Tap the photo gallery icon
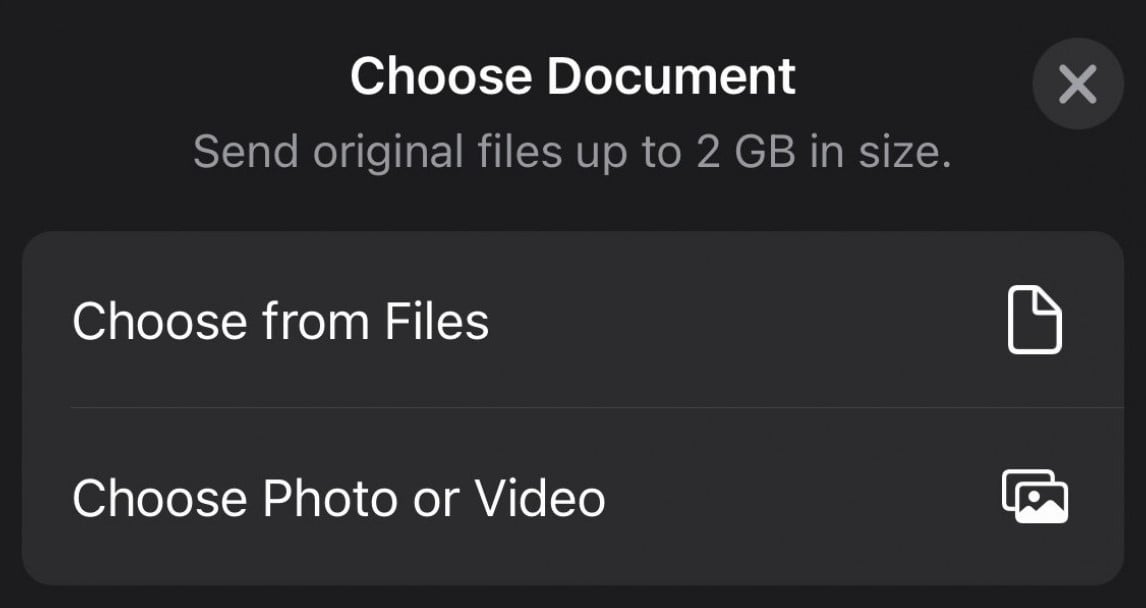1146x608 pixels. click(x=1034, y=497)
